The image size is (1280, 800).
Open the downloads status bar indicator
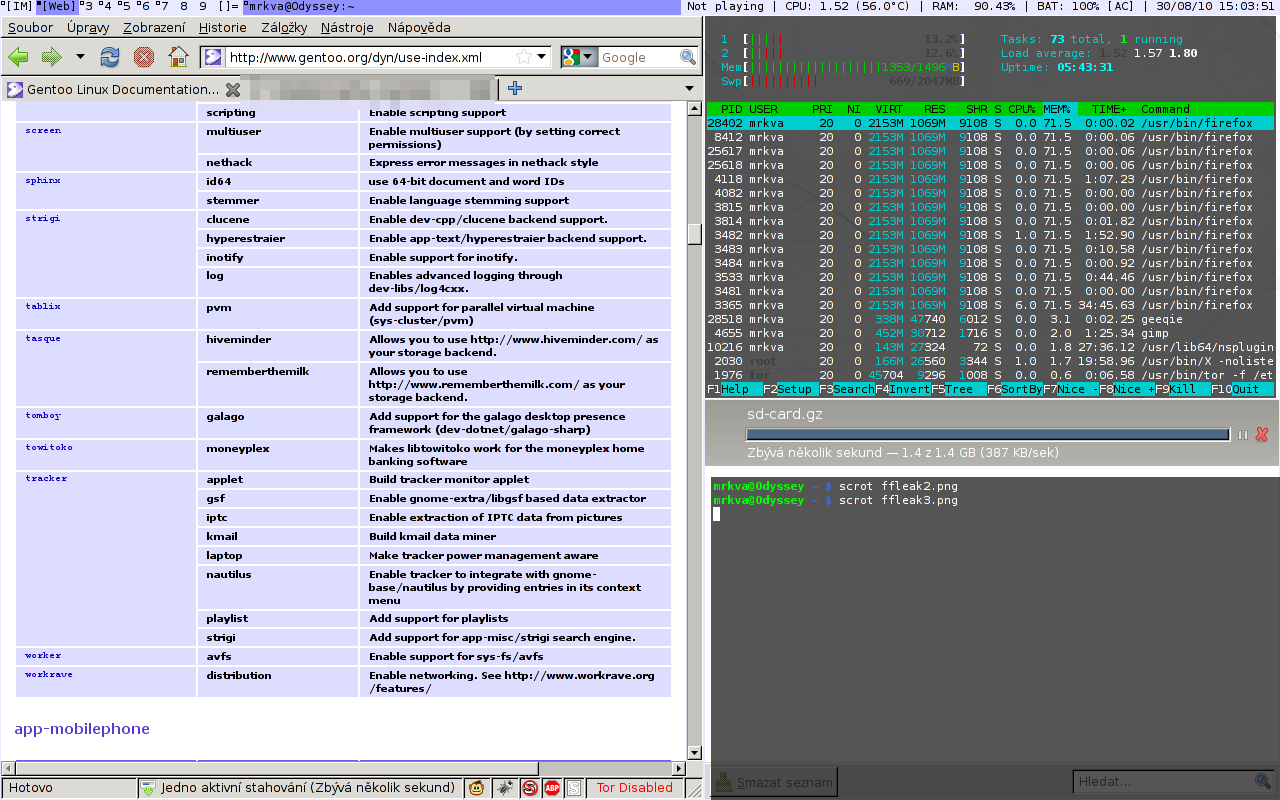click(300, 787)
